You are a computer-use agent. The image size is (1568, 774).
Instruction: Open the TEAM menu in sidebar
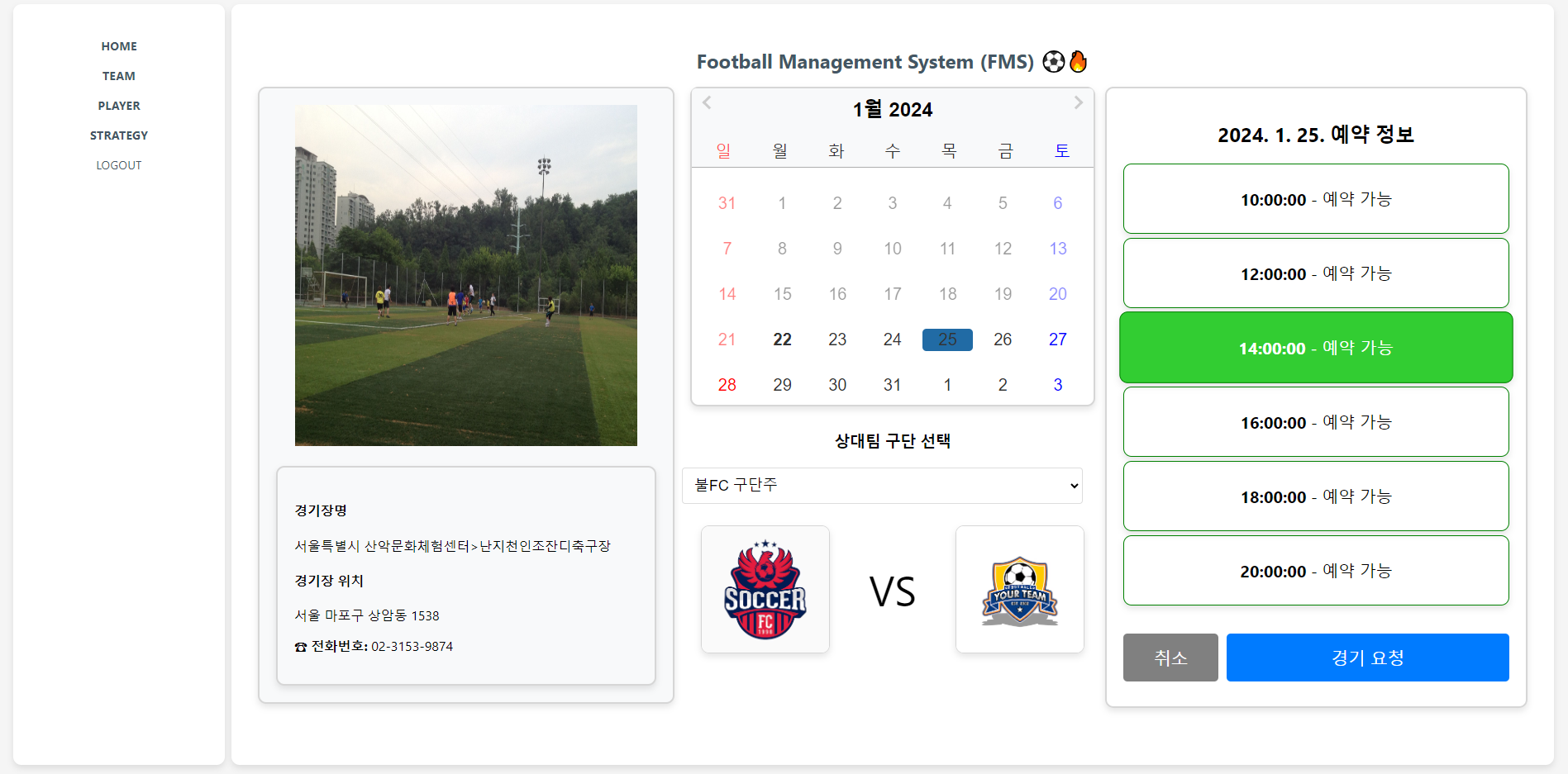(119, 76)
